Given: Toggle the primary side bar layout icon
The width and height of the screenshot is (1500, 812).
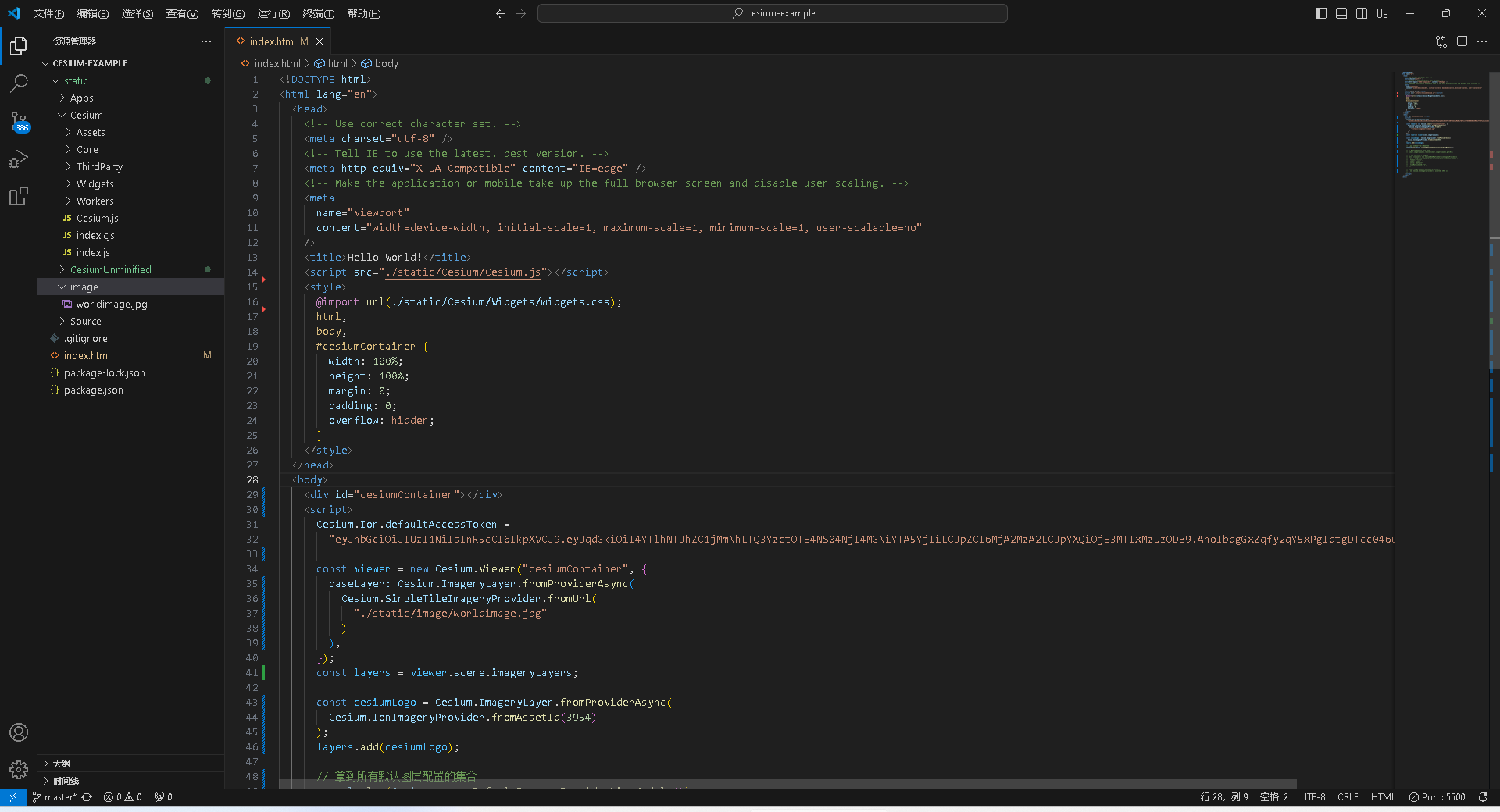Looking at the screenshot, I should click(x=1321, y=13).
